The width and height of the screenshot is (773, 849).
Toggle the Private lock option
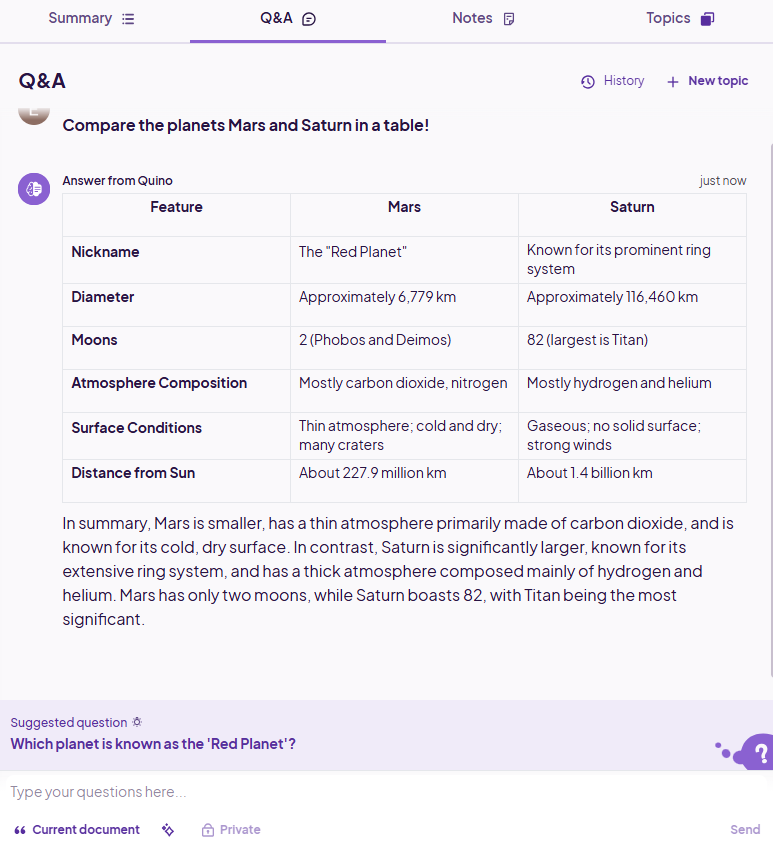(231, 830)
